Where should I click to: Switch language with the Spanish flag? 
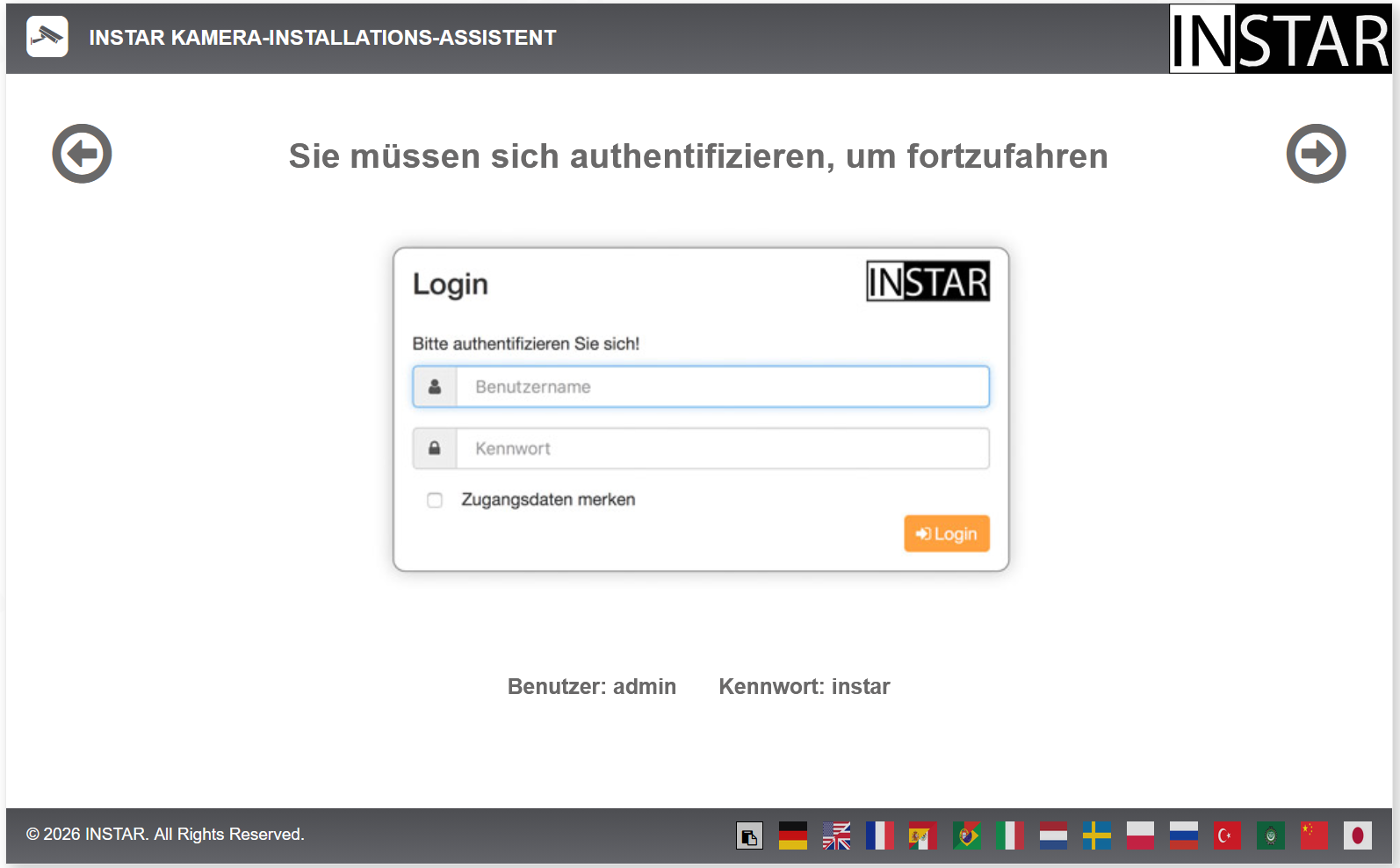[x=923, y=835]
